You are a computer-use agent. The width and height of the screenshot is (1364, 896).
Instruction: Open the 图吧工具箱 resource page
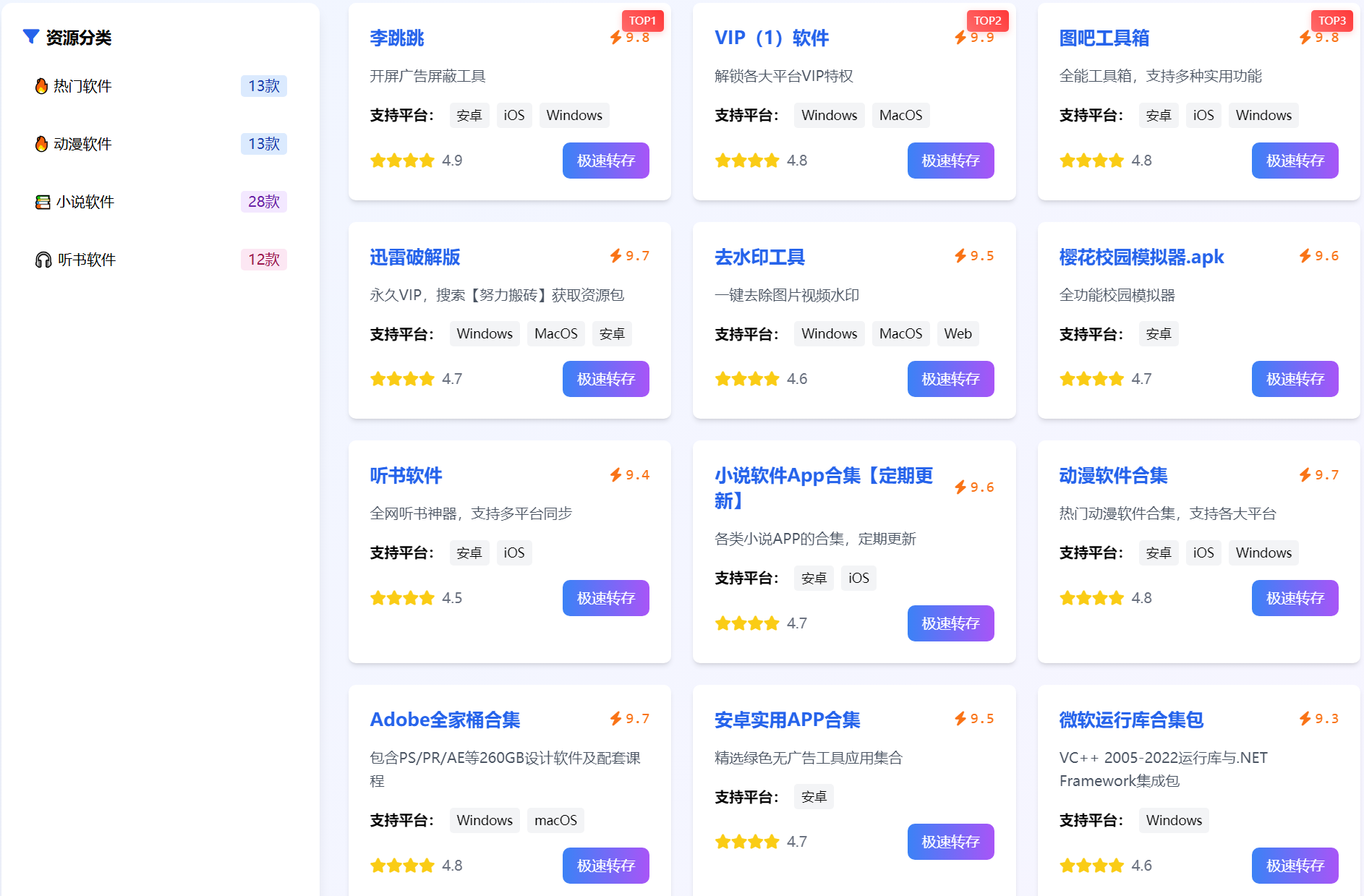coord(1104,38)
